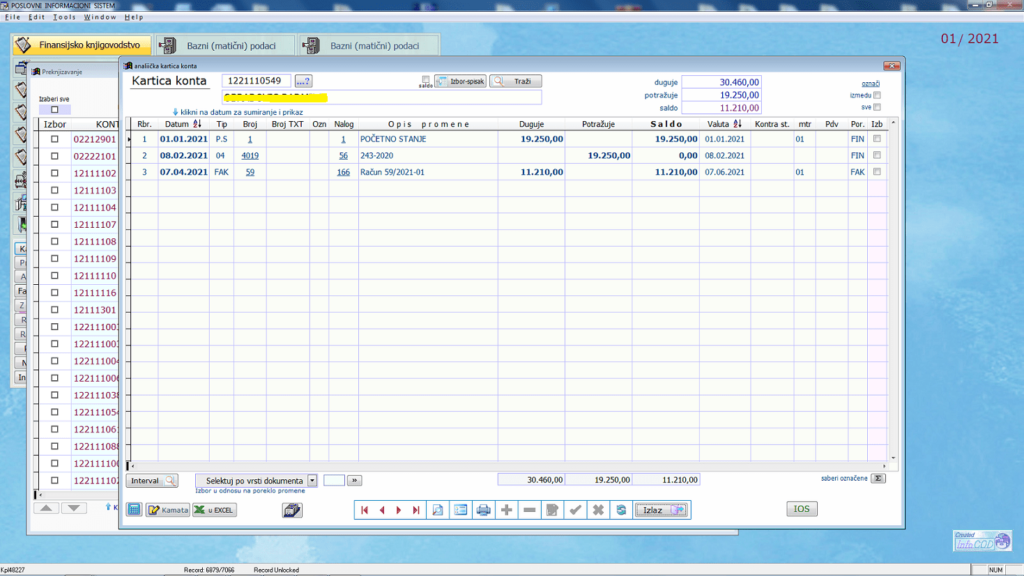Open nalog link 166
Viewport: 1024px width, 576px height.
pyautogui.click(x=343, y=172)
